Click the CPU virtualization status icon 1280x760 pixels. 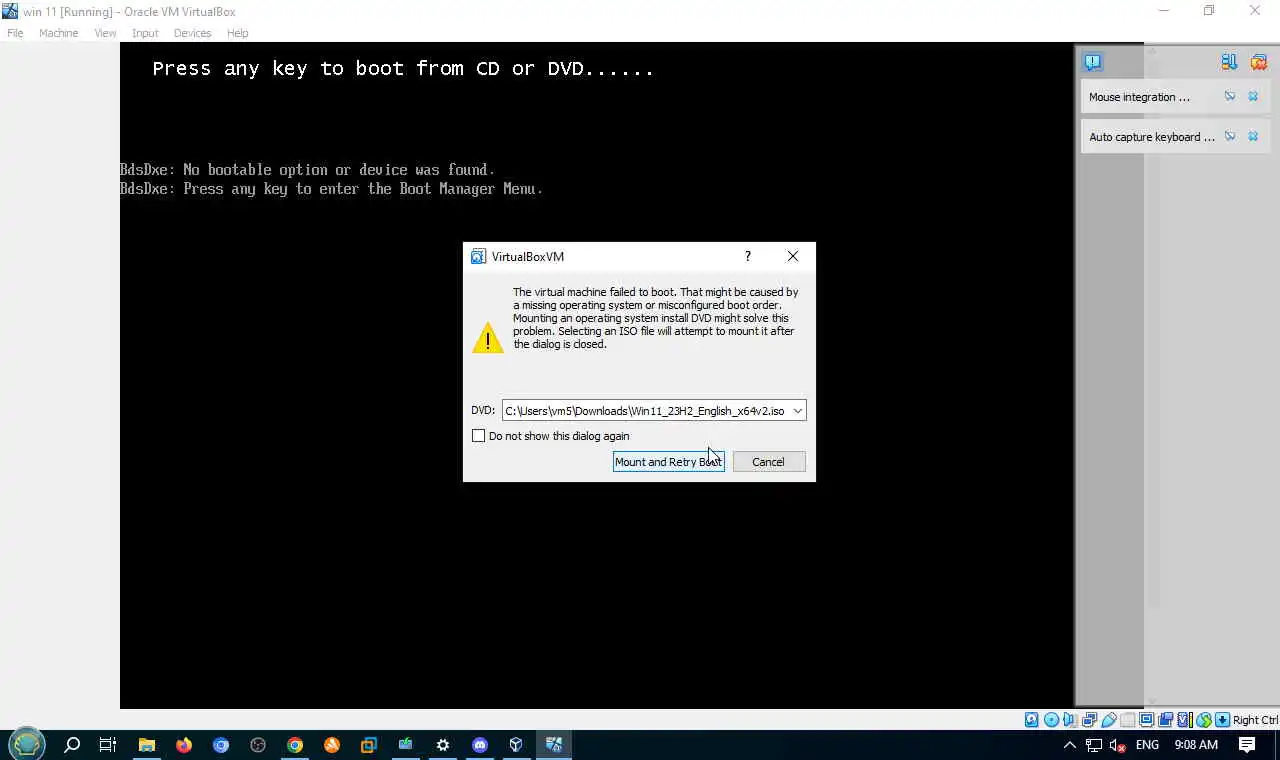(x=1185, y=720)
